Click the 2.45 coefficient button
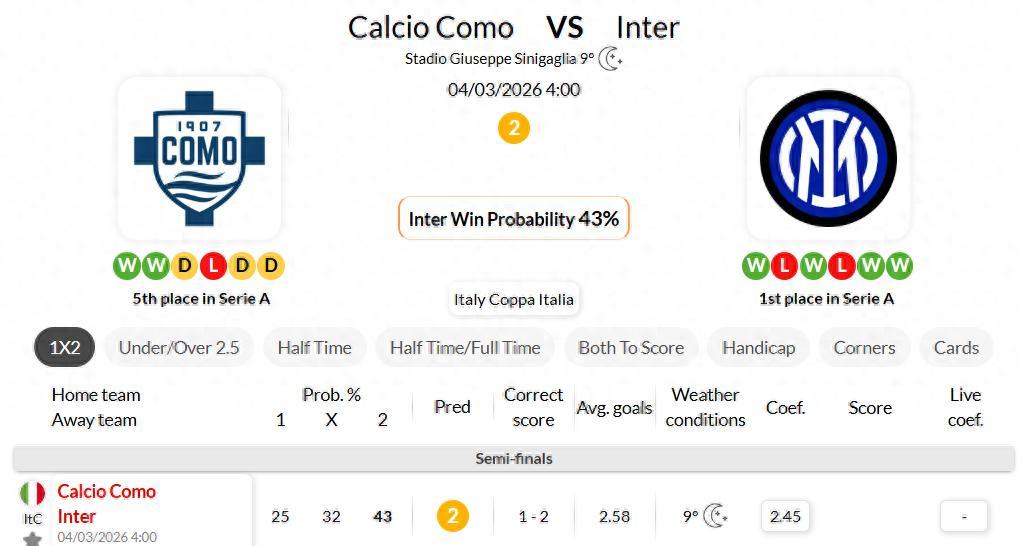The width and height of the screenshot is (1020, 546). coord(785,516)
